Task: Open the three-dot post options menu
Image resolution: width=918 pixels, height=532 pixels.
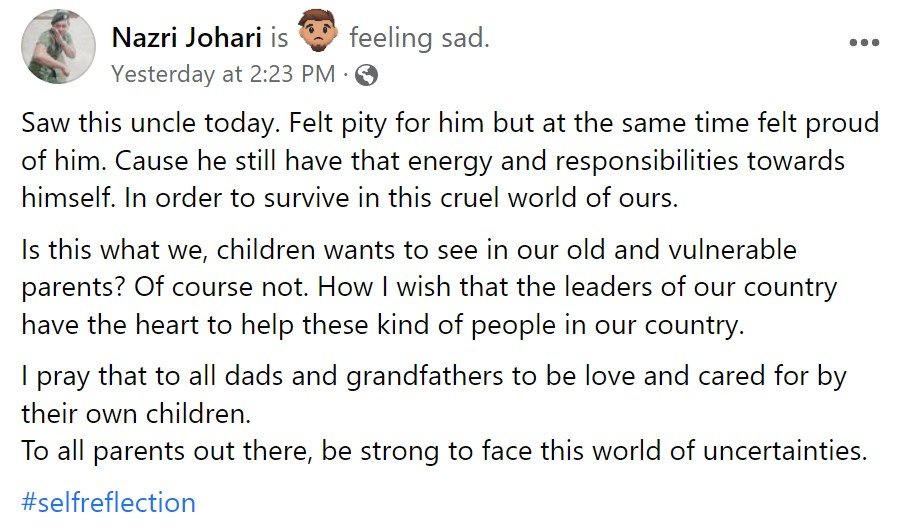Action: click(x=864, y=43)
